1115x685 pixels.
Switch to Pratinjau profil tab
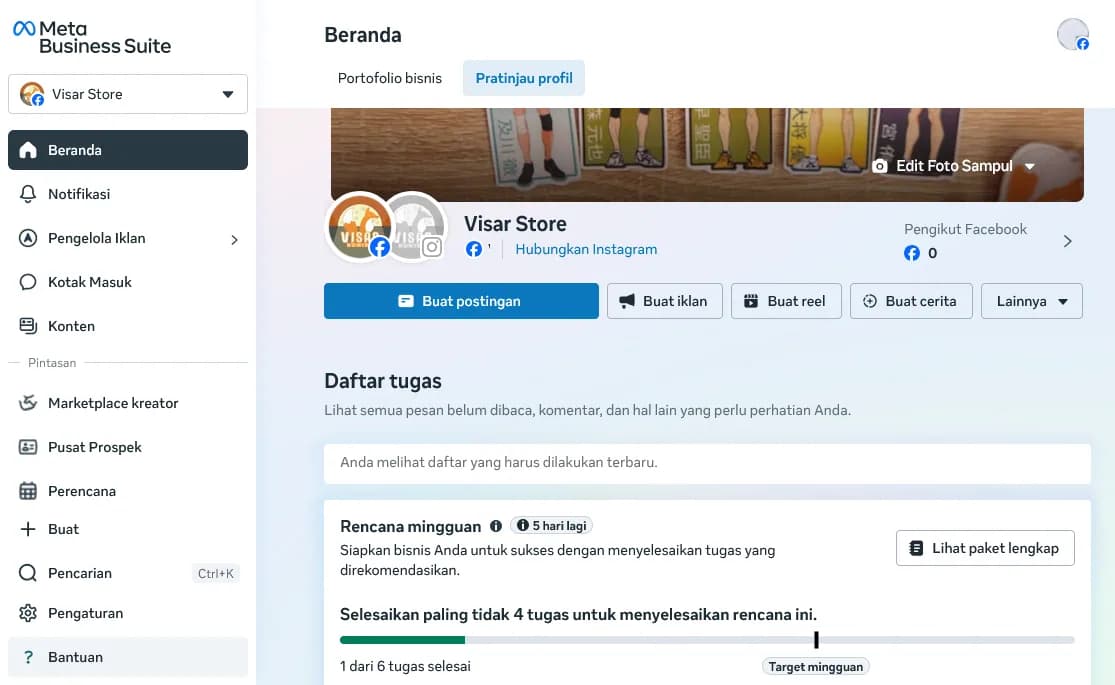[x=524, y=78]
